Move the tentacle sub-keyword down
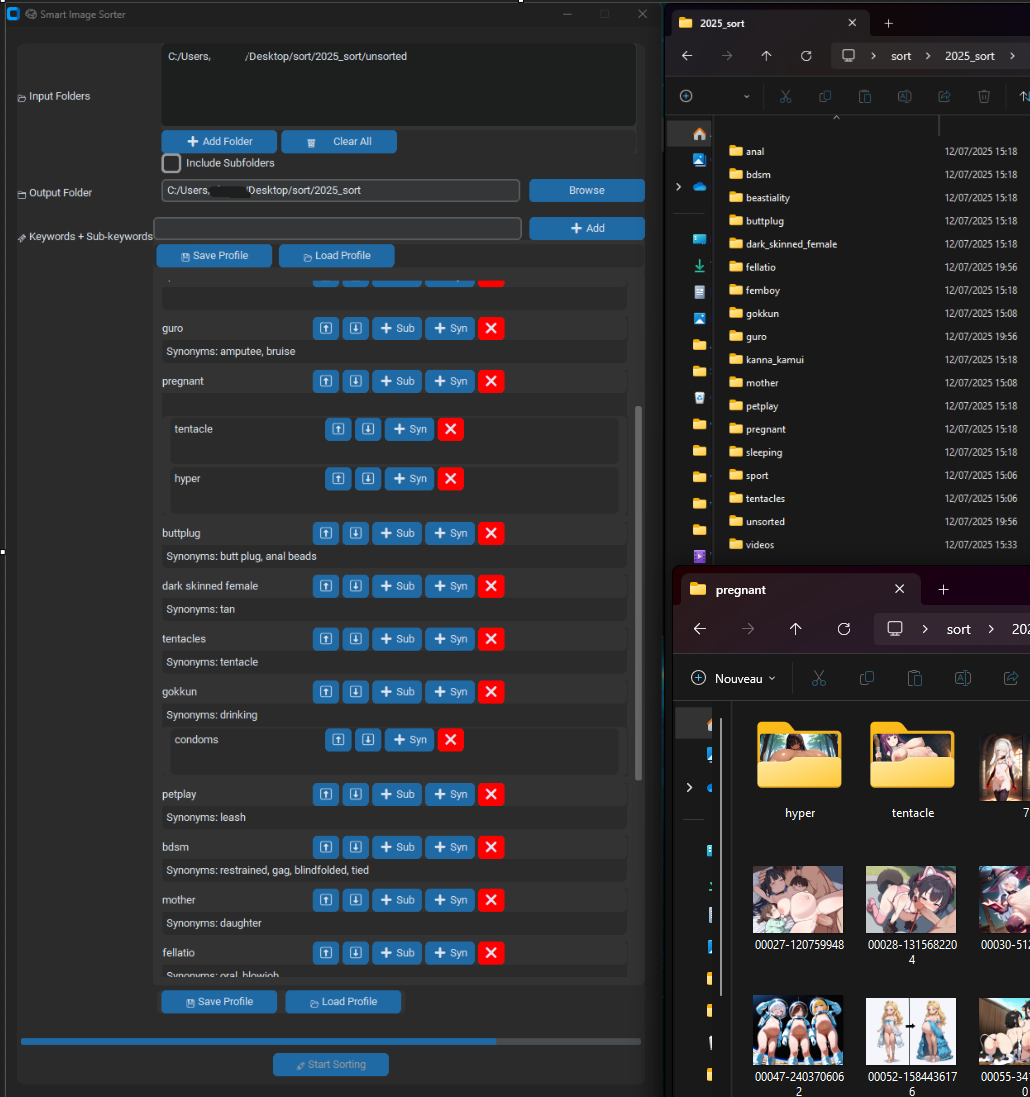1030x1097 pixels. 368,429
